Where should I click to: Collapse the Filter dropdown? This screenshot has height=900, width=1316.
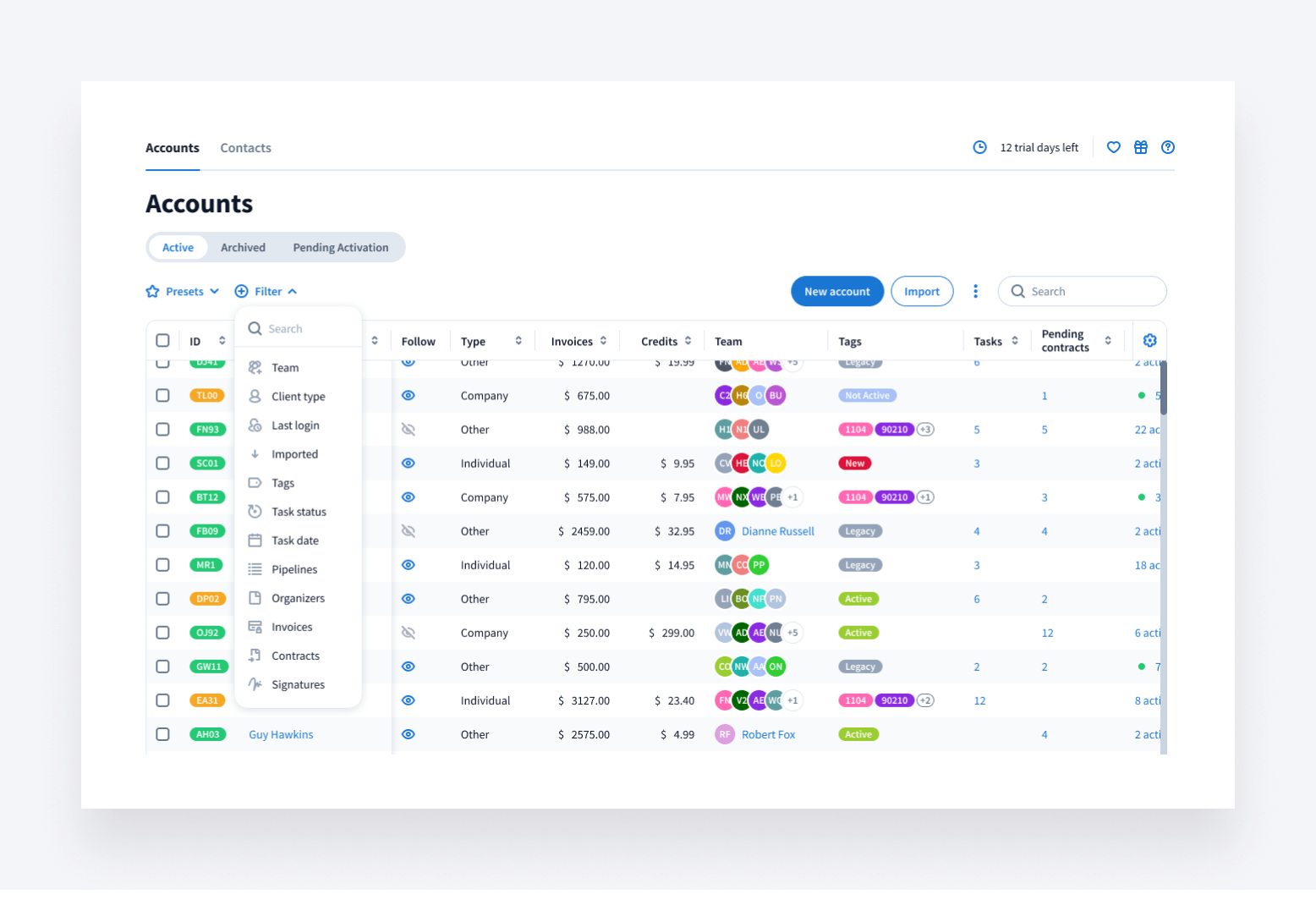pos(266,292)
